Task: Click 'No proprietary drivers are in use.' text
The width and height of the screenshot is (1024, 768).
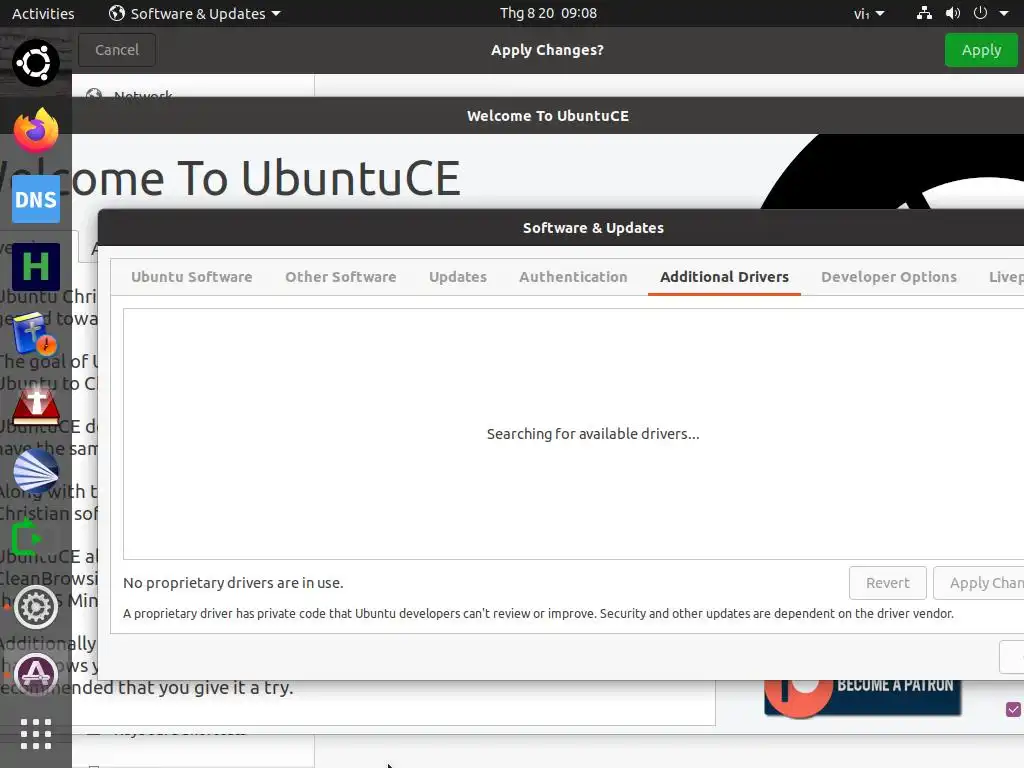Action: pos(233,583)
